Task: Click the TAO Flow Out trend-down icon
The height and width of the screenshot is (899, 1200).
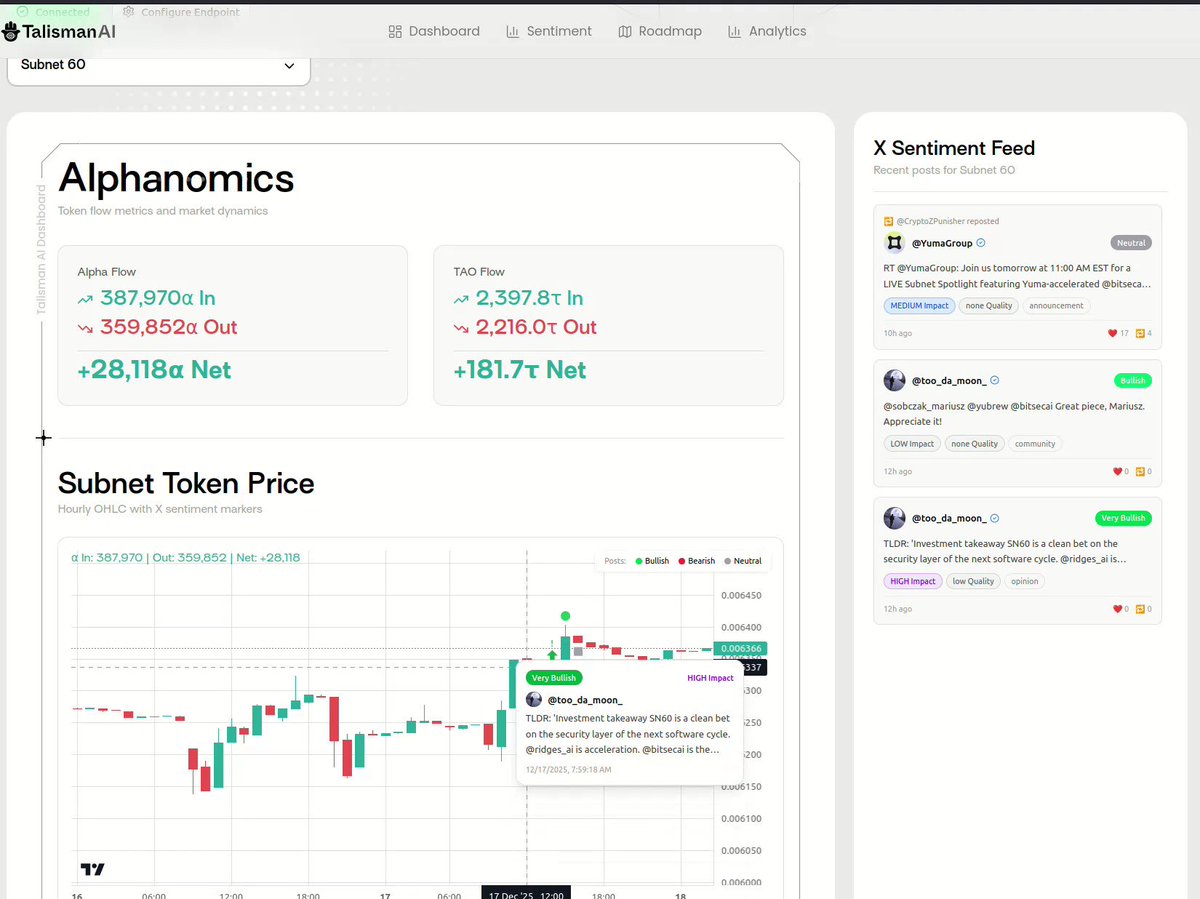Action: coord(461,328)
